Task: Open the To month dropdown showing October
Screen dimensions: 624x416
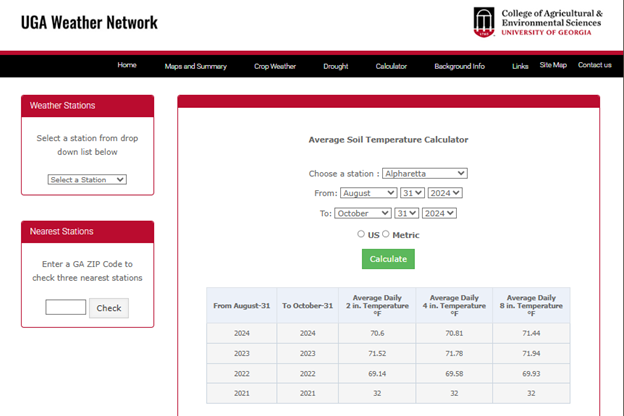Action: coord(363,213)
